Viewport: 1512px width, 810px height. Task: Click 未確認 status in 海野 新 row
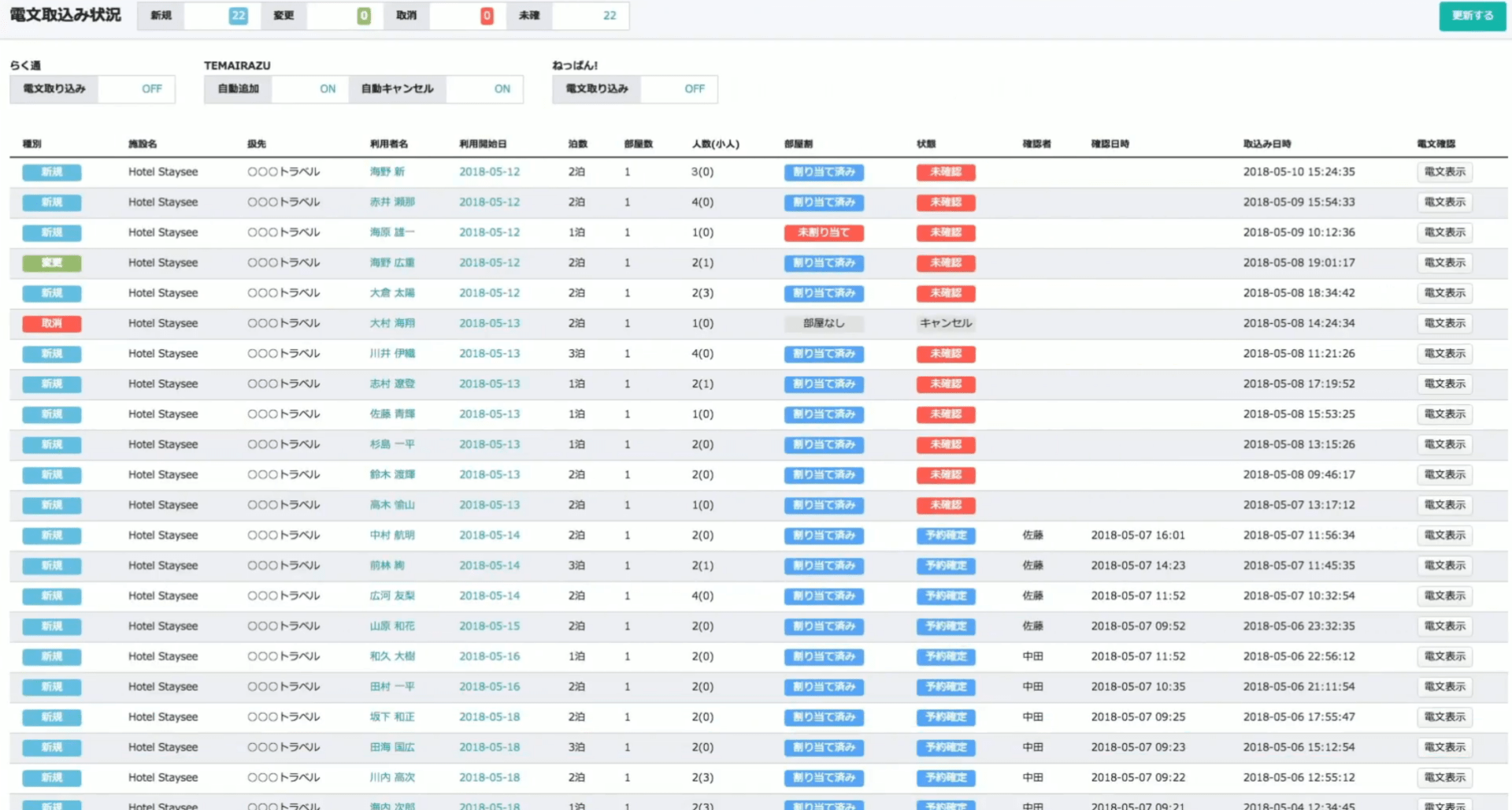(x=946, y=172)
